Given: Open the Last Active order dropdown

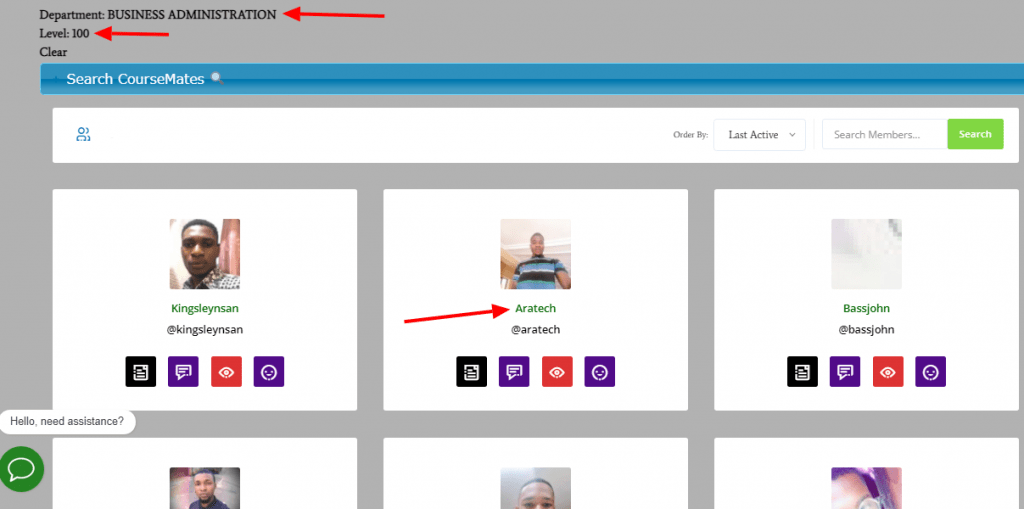Looking at the screenshot, I should (x=760, y=135).
